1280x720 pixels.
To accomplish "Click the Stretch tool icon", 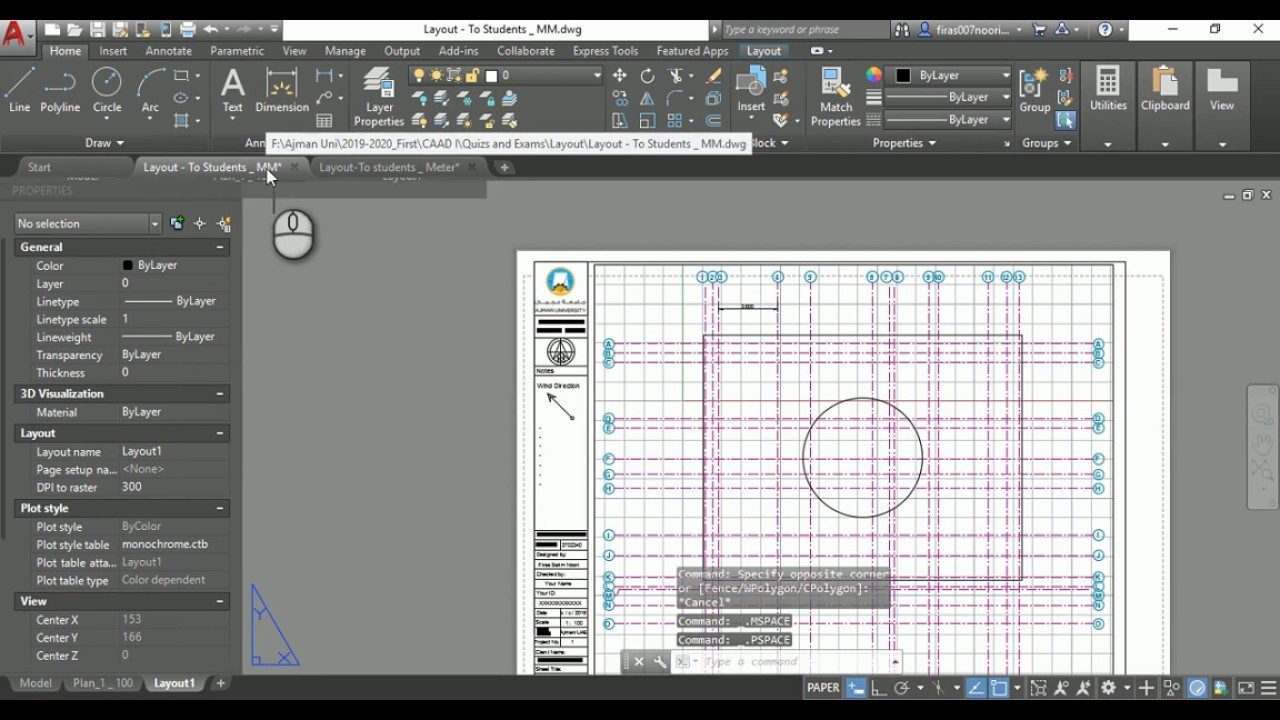I will pos(620,121).
